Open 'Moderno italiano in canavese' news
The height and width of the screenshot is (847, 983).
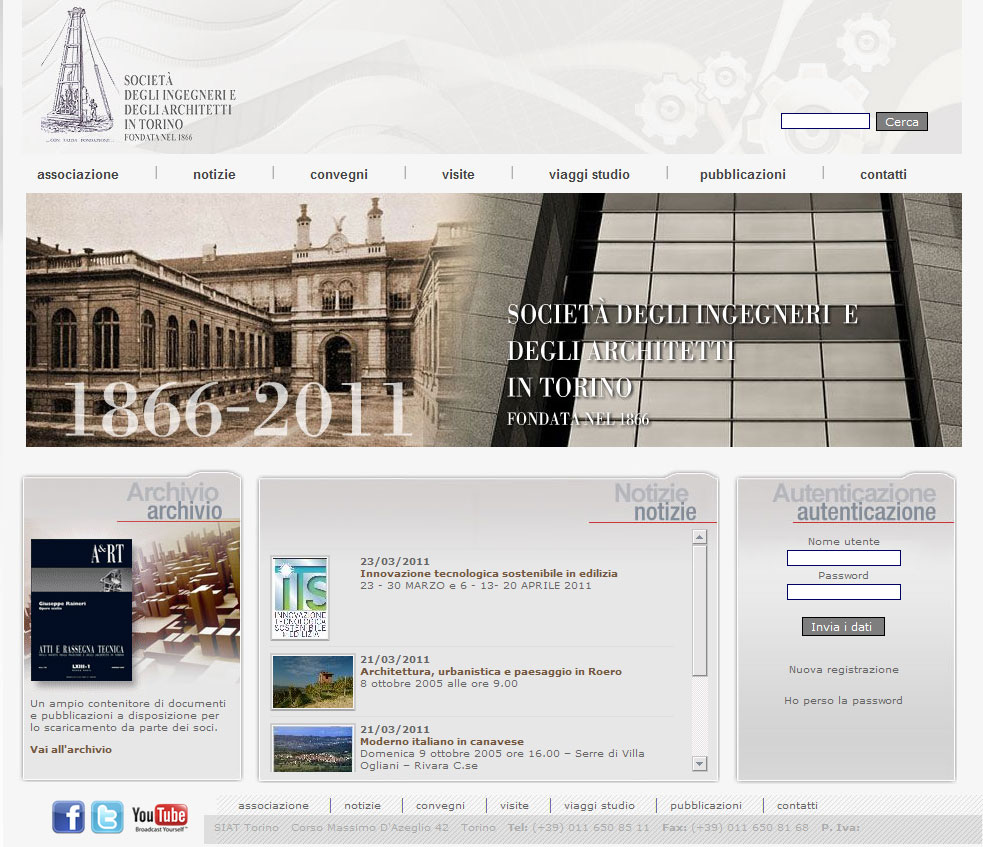(441, 742)
